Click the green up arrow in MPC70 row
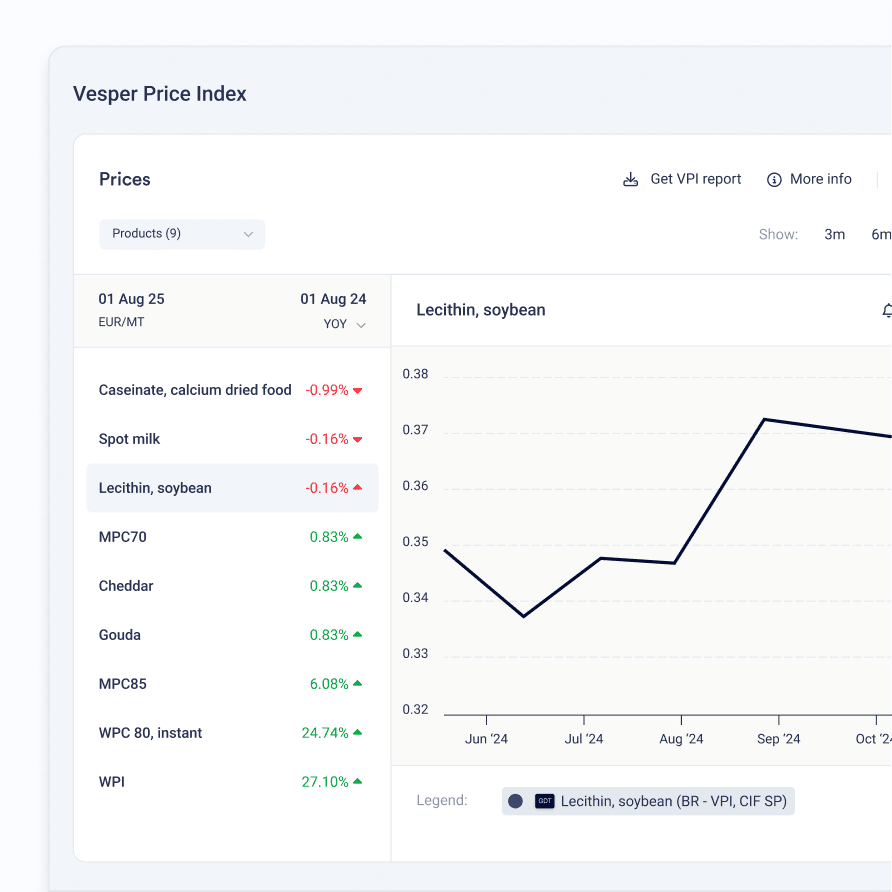The image size is (892, 892). pos(358,536)
